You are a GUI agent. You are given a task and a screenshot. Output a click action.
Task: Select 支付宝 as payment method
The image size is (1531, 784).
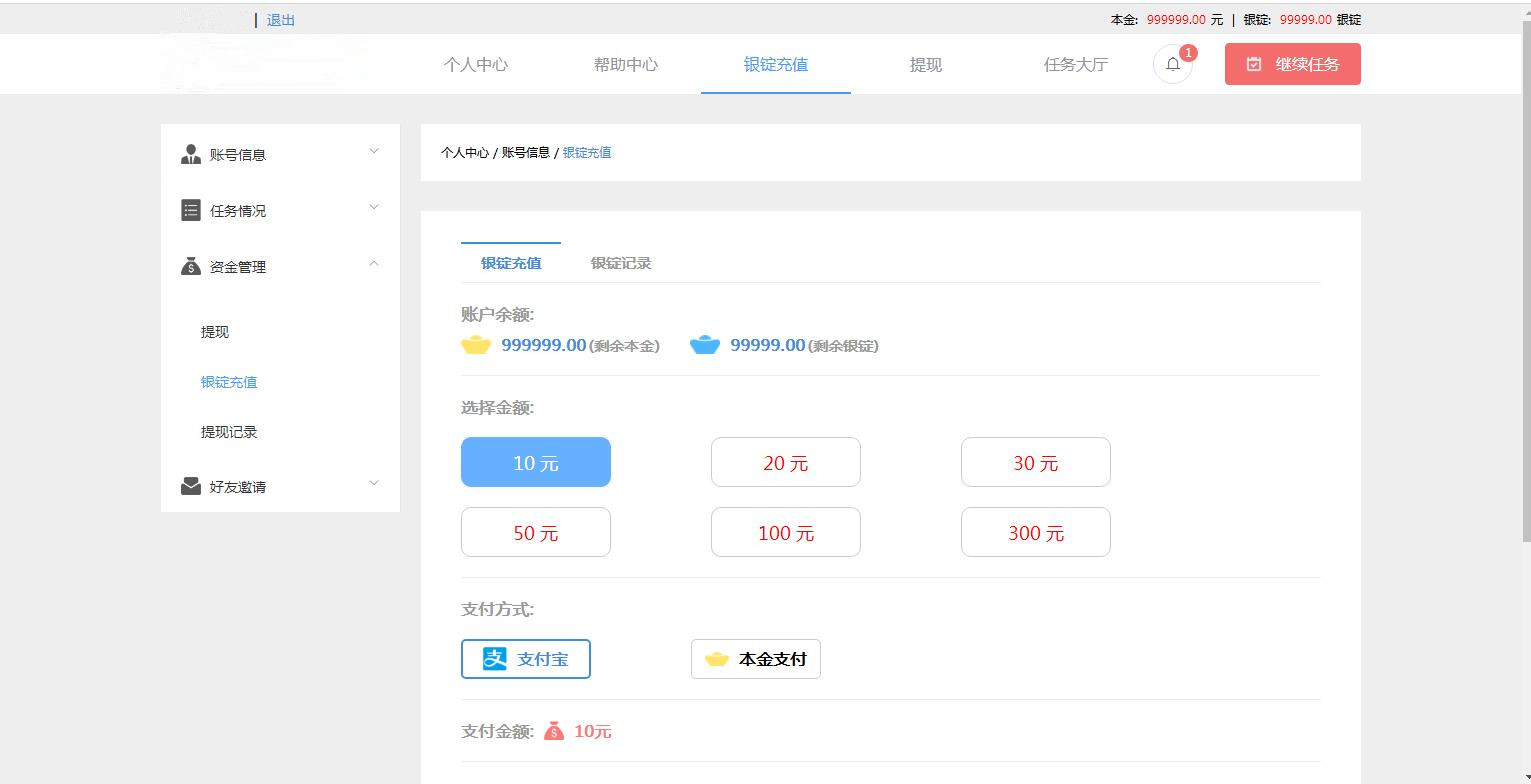[526, 659]
